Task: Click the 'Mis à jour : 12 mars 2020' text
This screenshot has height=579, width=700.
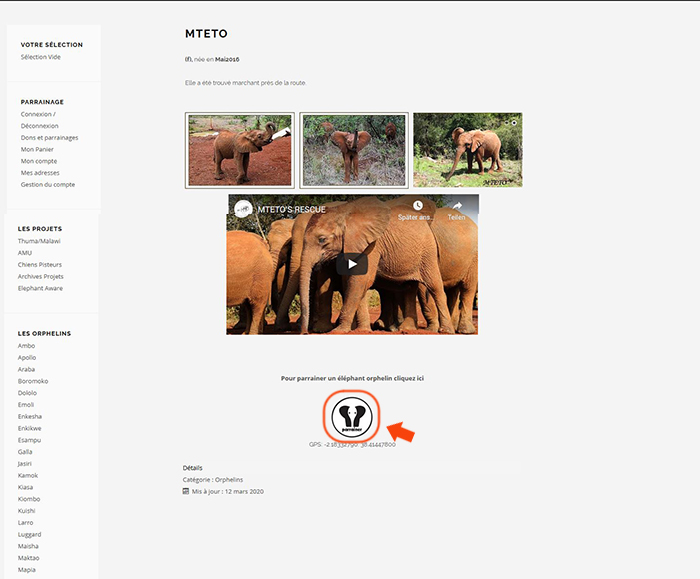Action: 228,492
